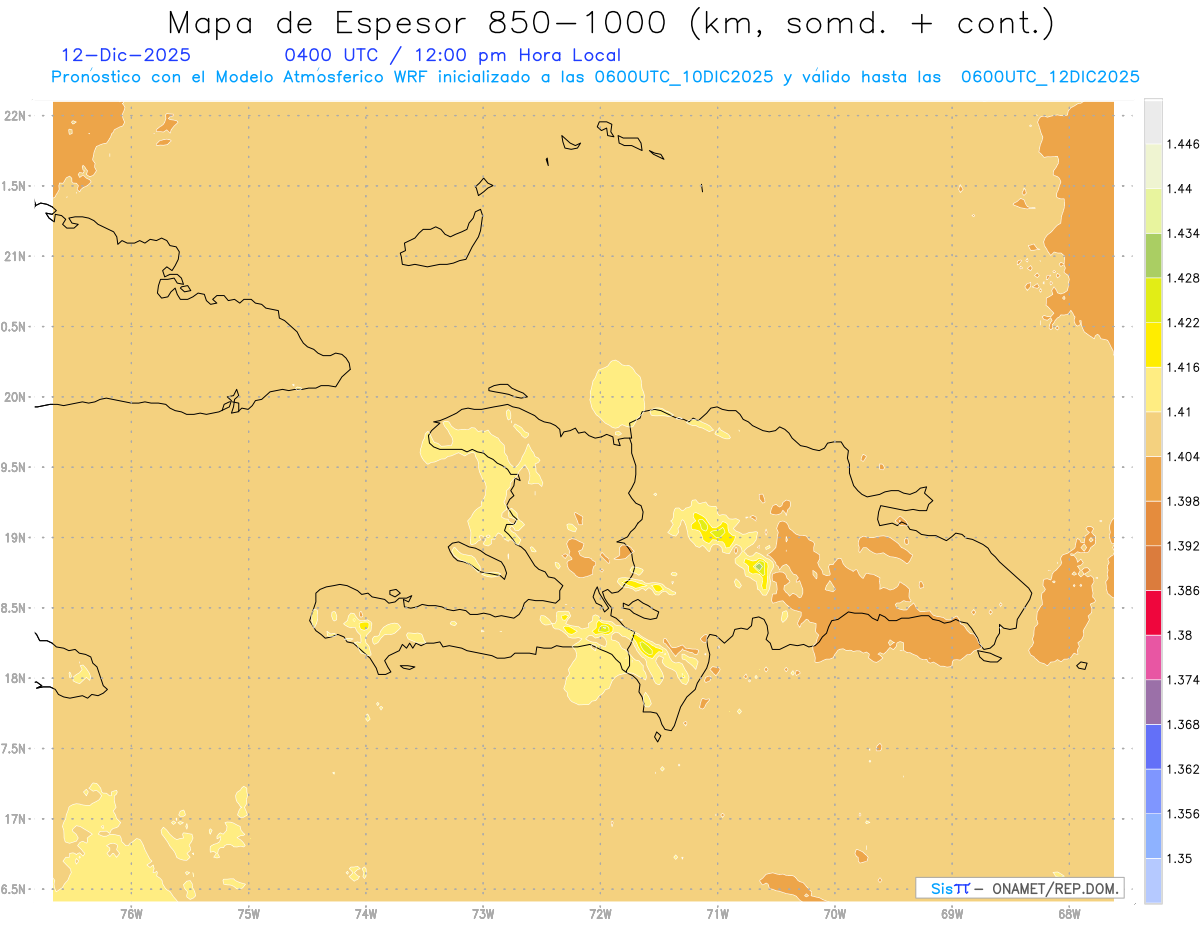
Task: Click the '20N' latitude label
Action: coord(15,397)
